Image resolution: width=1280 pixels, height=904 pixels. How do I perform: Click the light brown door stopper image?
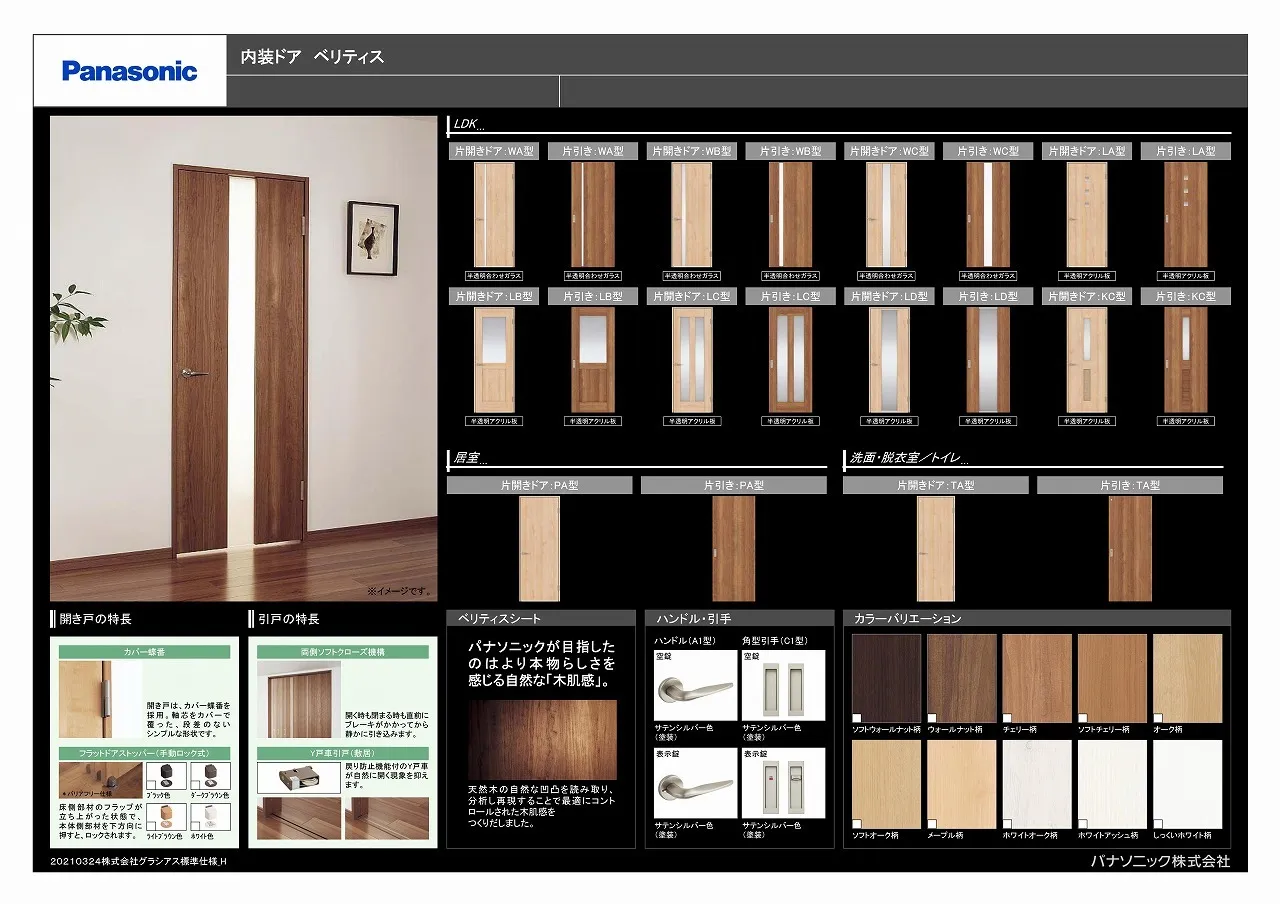[x=165, y=817]
